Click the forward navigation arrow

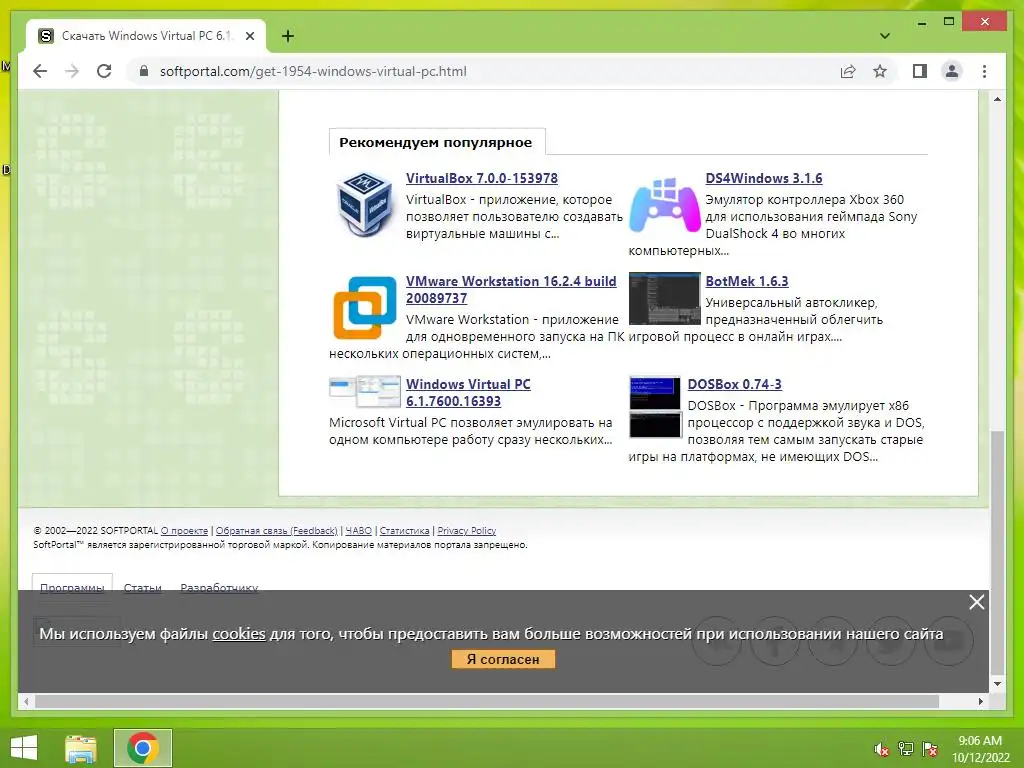[72, 71]
